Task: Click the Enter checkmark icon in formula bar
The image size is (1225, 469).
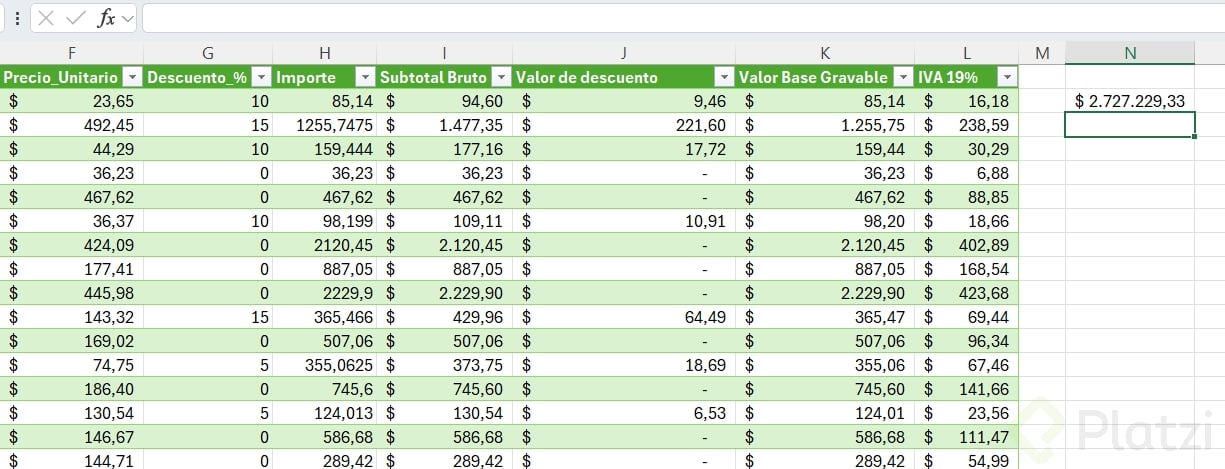Action: [75, 18]
